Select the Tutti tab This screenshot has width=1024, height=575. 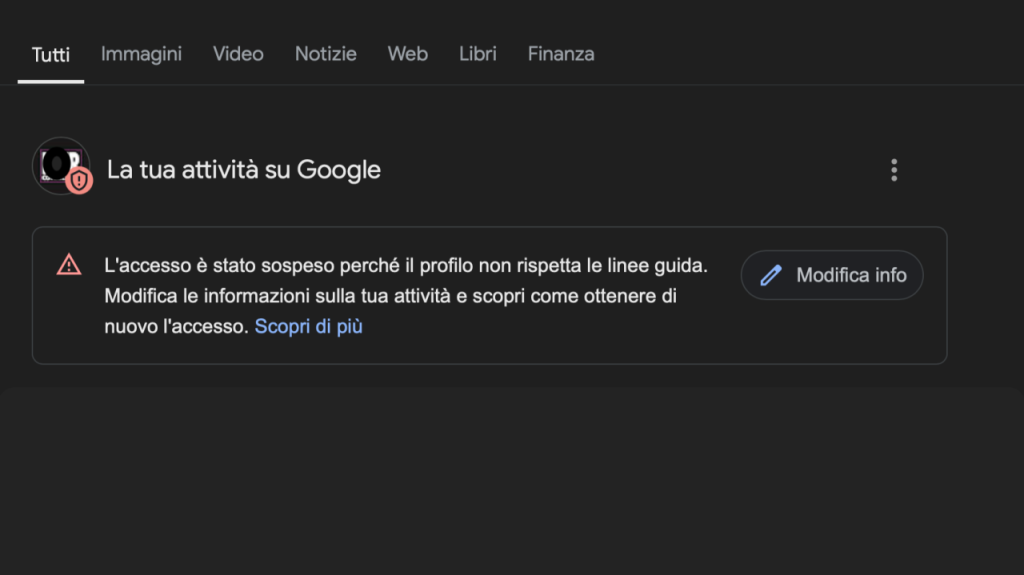(x=51, y=55)
